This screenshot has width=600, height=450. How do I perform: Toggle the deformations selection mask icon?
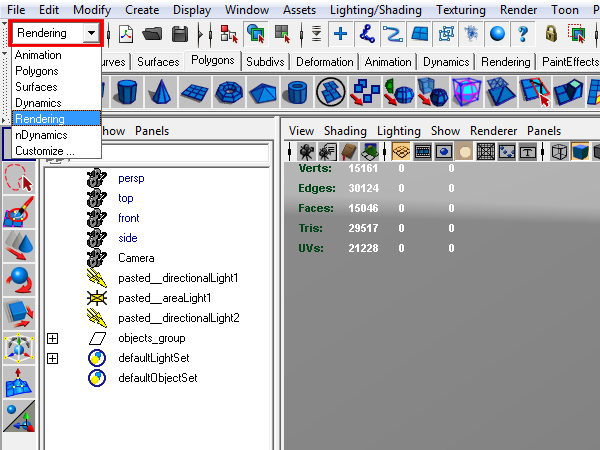446,34
